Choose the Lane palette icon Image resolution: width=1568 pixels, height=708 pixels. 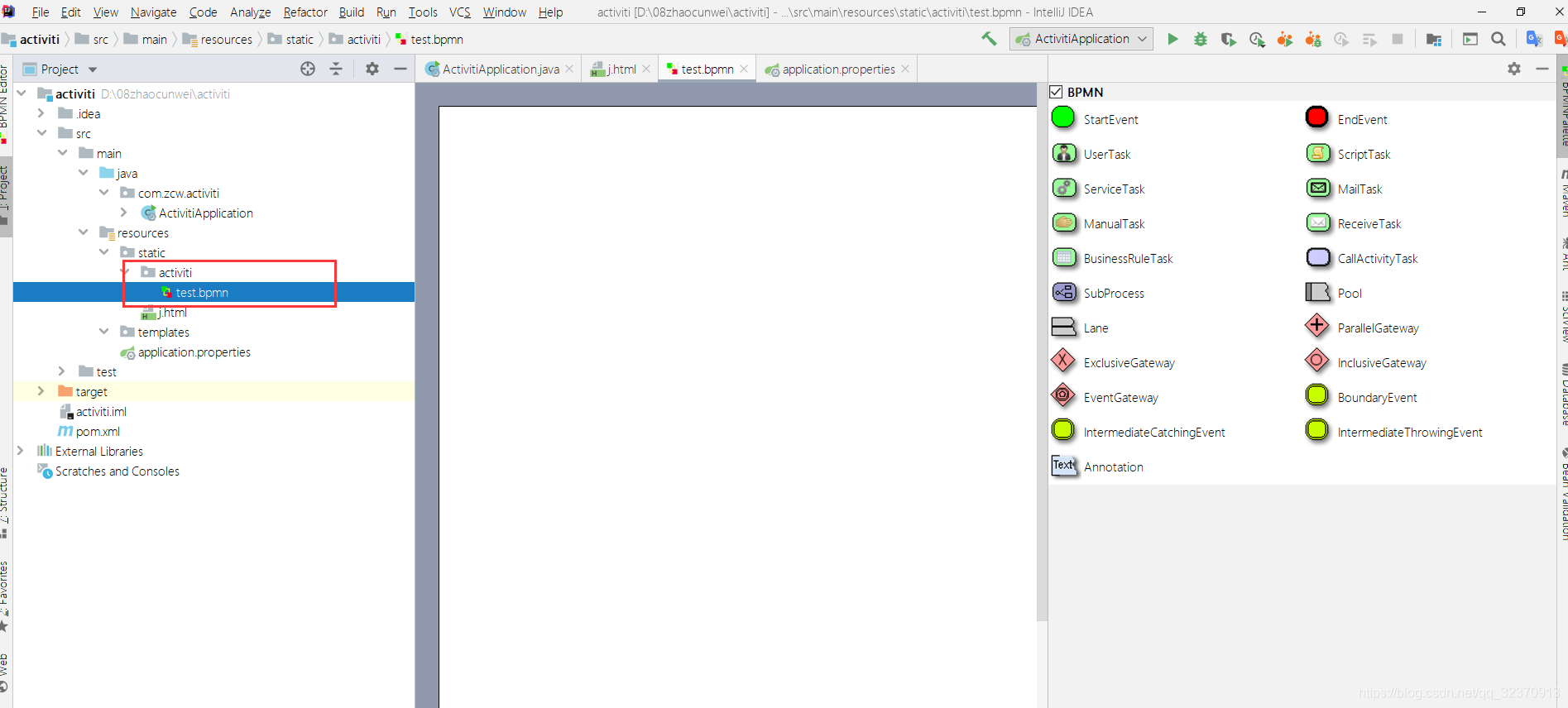[1064, 328]
